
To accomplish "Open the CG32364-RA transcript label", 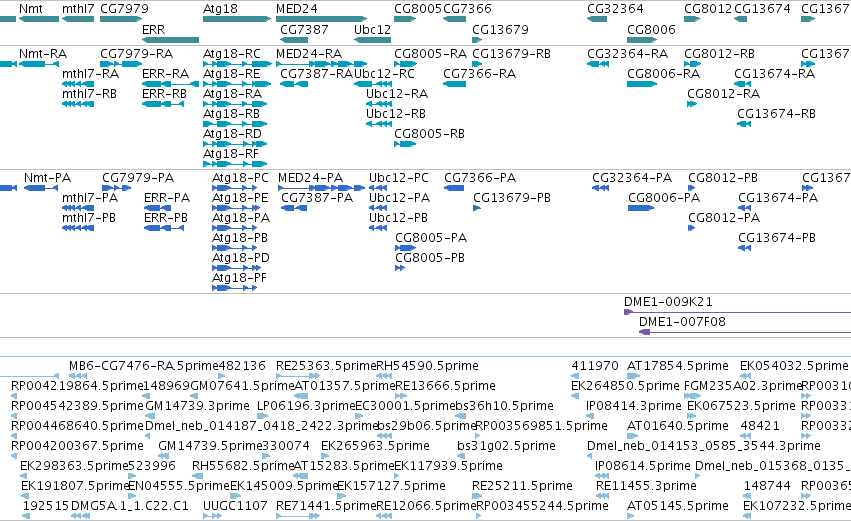I will click(627, 54).
